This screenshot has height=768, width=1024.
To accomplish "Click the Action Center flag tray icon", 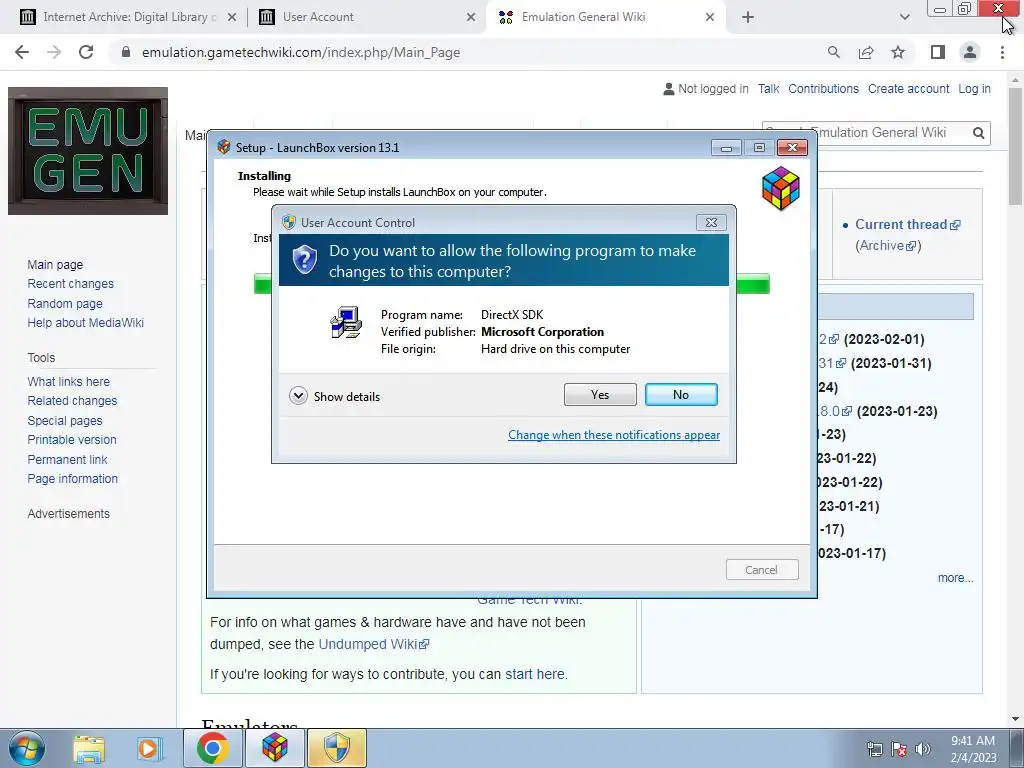I will tap(899, 749).
